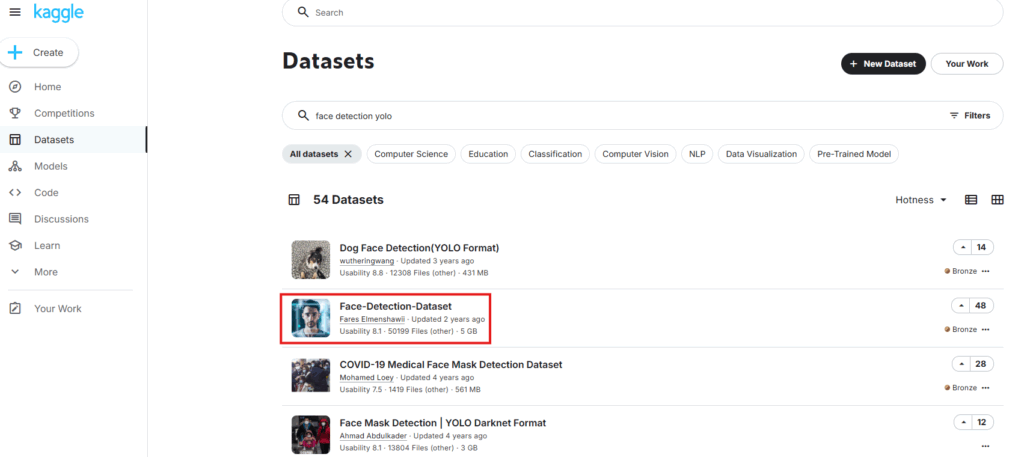Upvote the Face-Detection-Dataset

click(961, 306)
